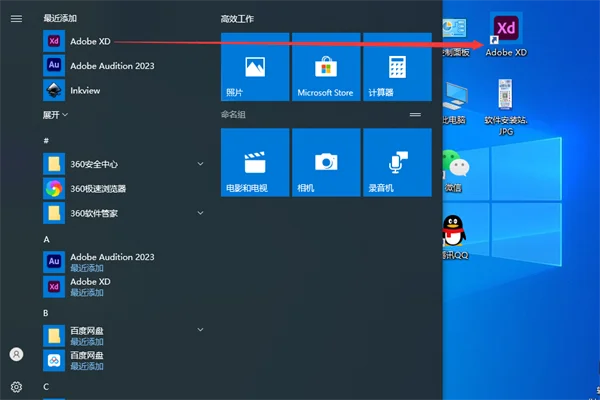Click Adobe XD text in recently added
The width and height of the screenshot is (600, 400).
(x=90, y=41)
